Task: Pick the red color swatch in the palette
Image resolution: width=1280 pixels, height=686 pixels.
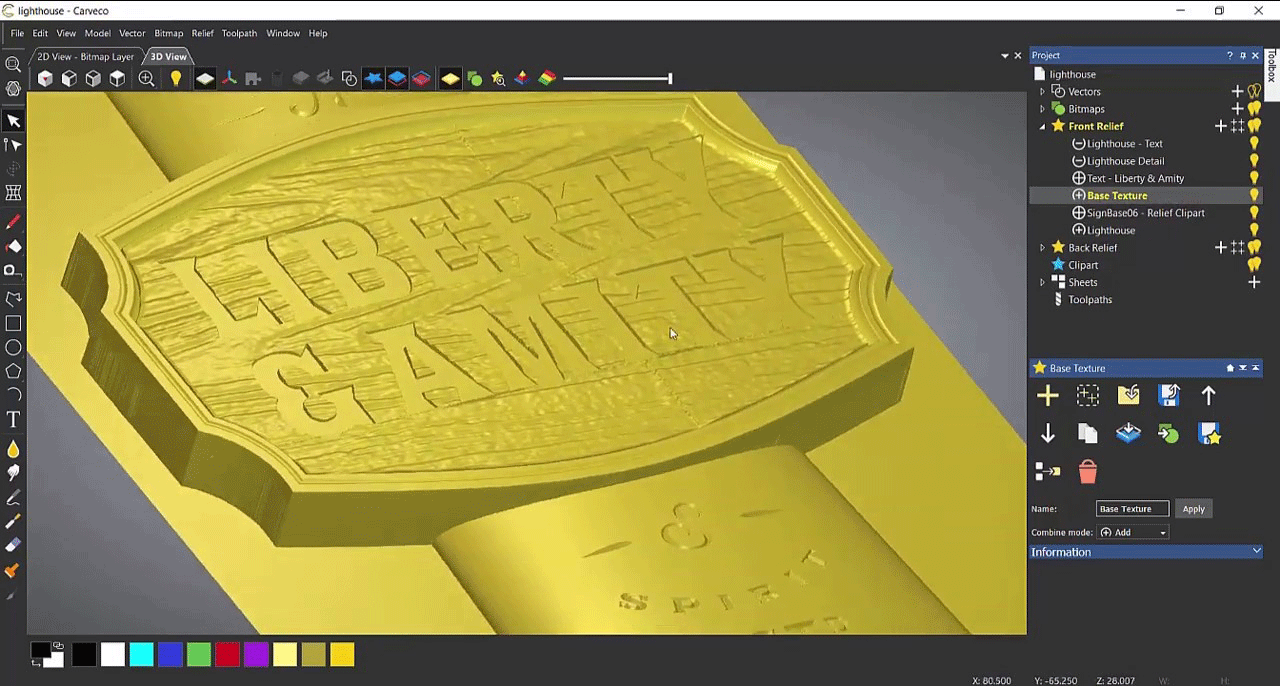Action: [x=227, y=655]
